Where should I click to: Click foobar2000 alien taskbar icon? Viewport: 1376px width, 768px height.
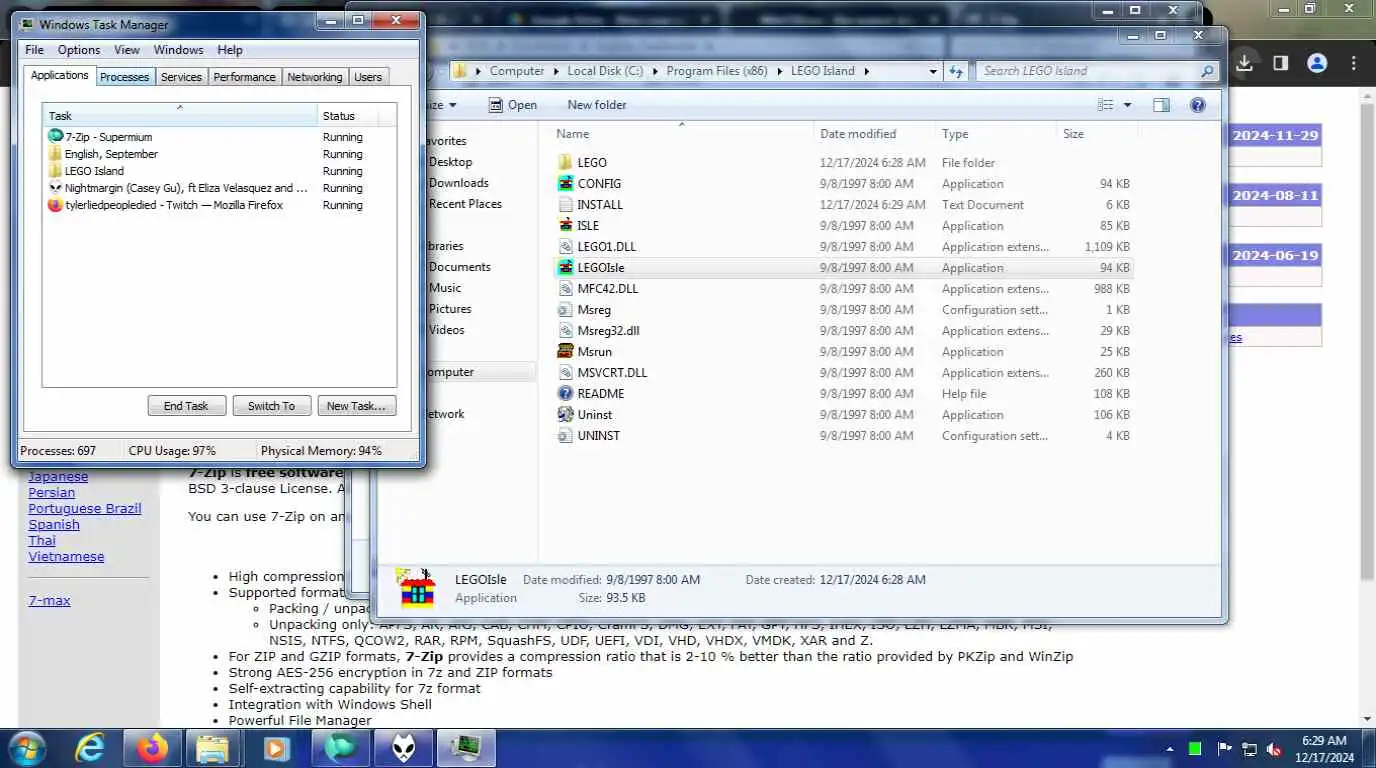tap(401, 748)
